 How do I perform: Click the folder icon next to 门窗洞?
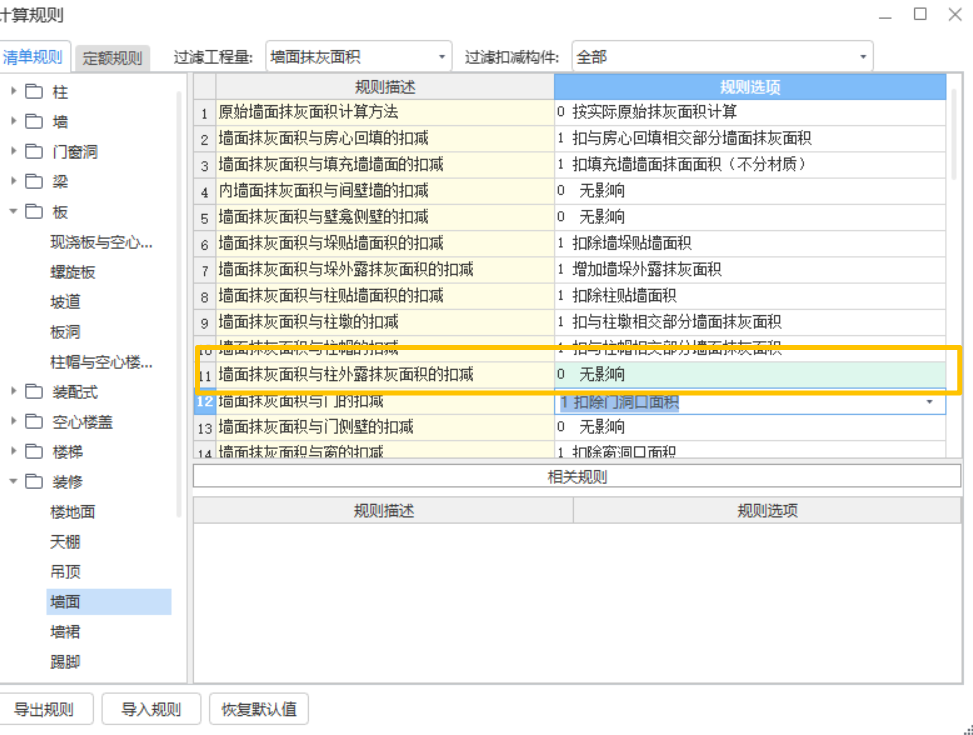coord(34,151)
